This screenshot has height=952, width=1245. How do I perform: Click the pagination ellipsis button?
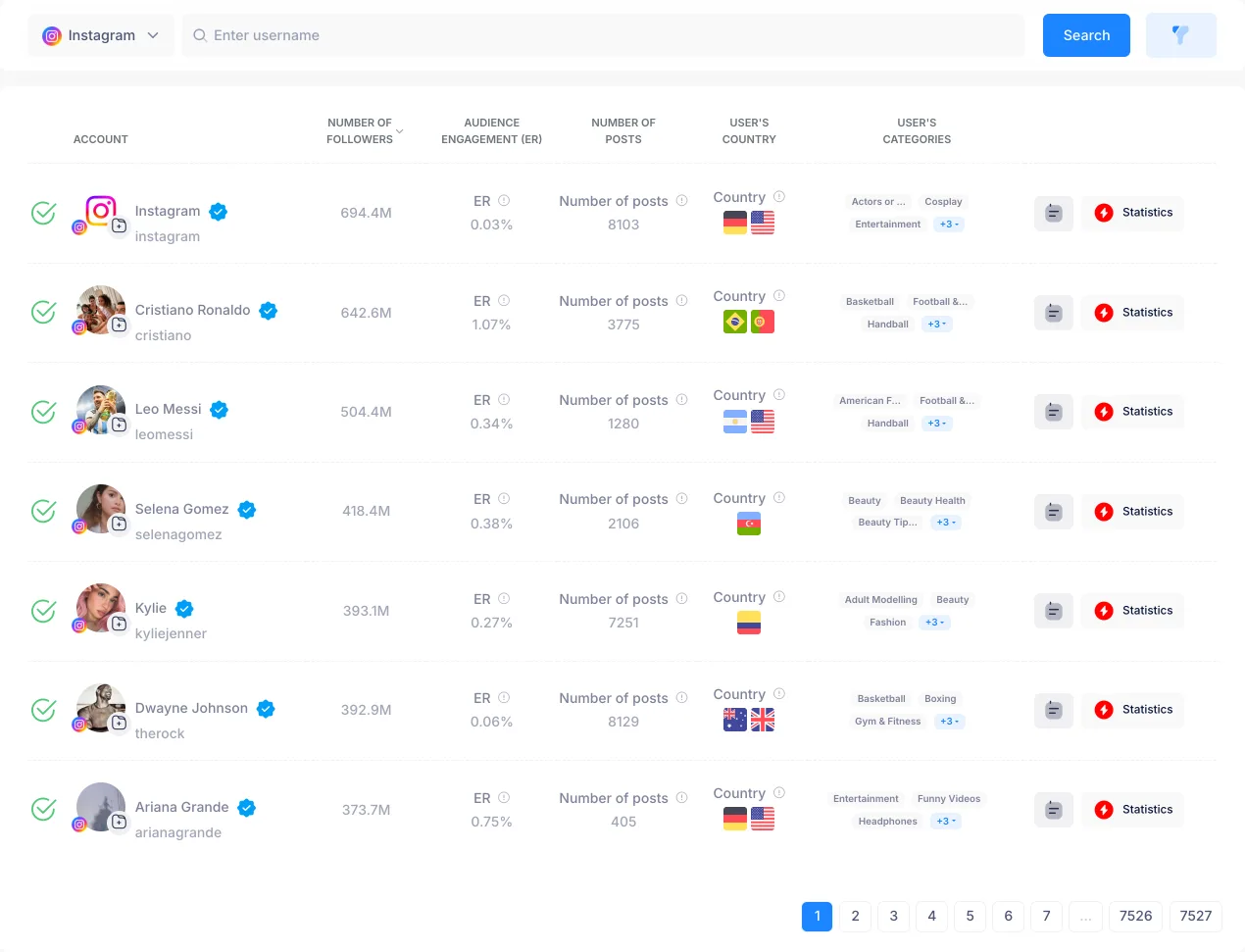pyautogui.click(x=1085, y=916)
